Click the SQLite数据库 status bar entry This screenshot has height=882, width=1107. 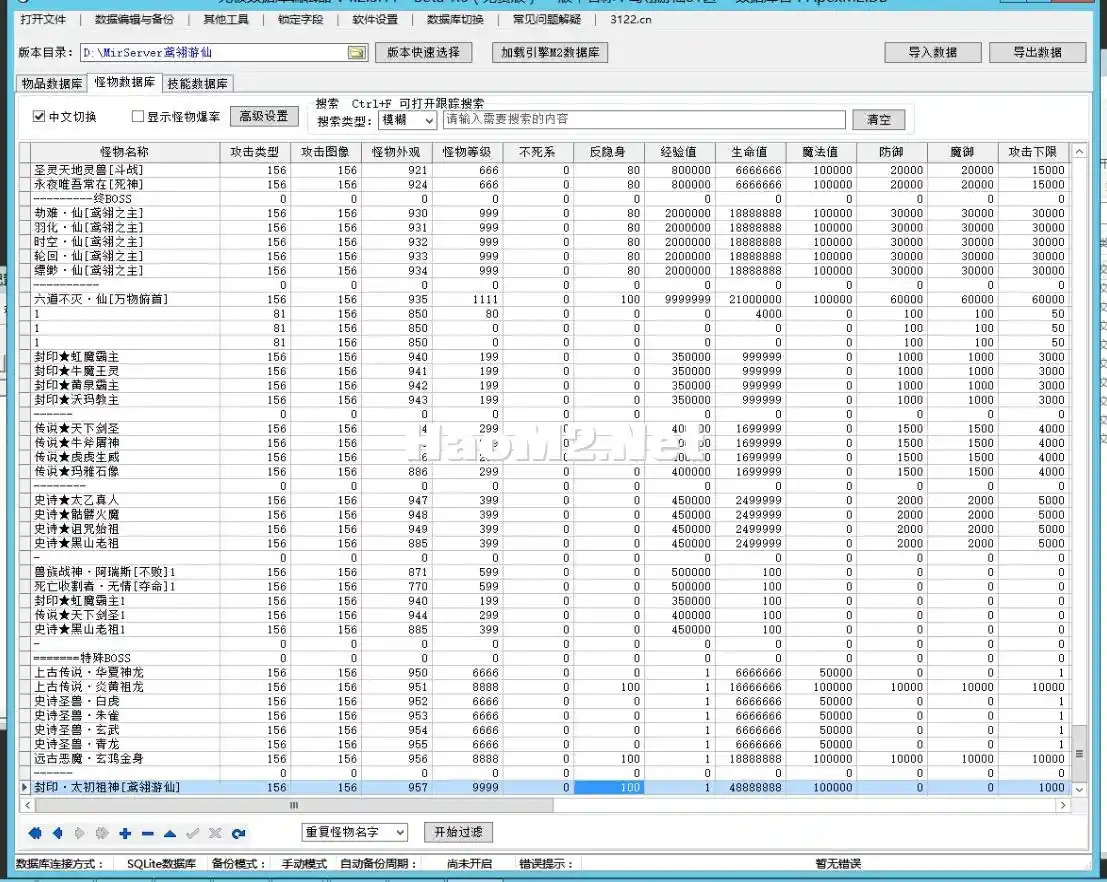161,864
